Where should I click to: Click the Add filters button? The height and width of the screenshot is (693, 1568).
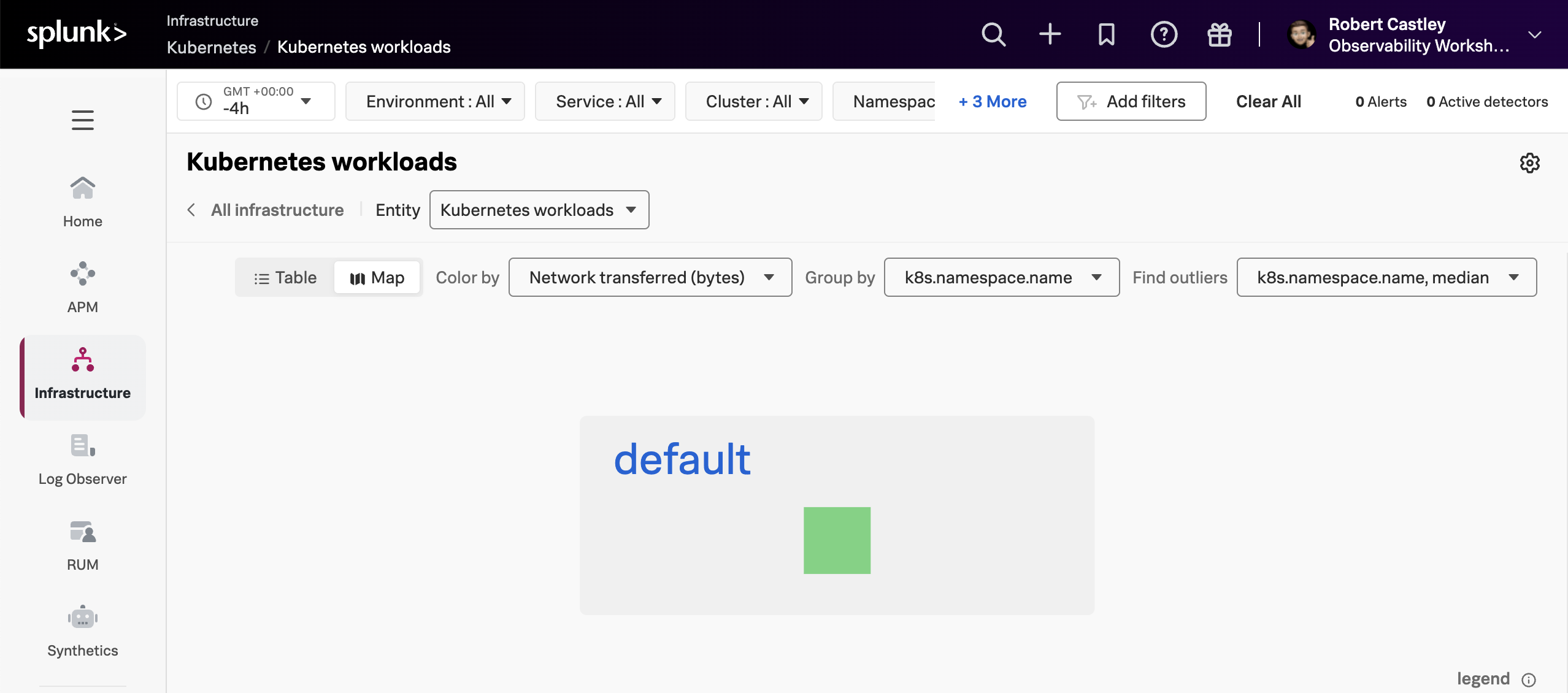click(1131, 101)
